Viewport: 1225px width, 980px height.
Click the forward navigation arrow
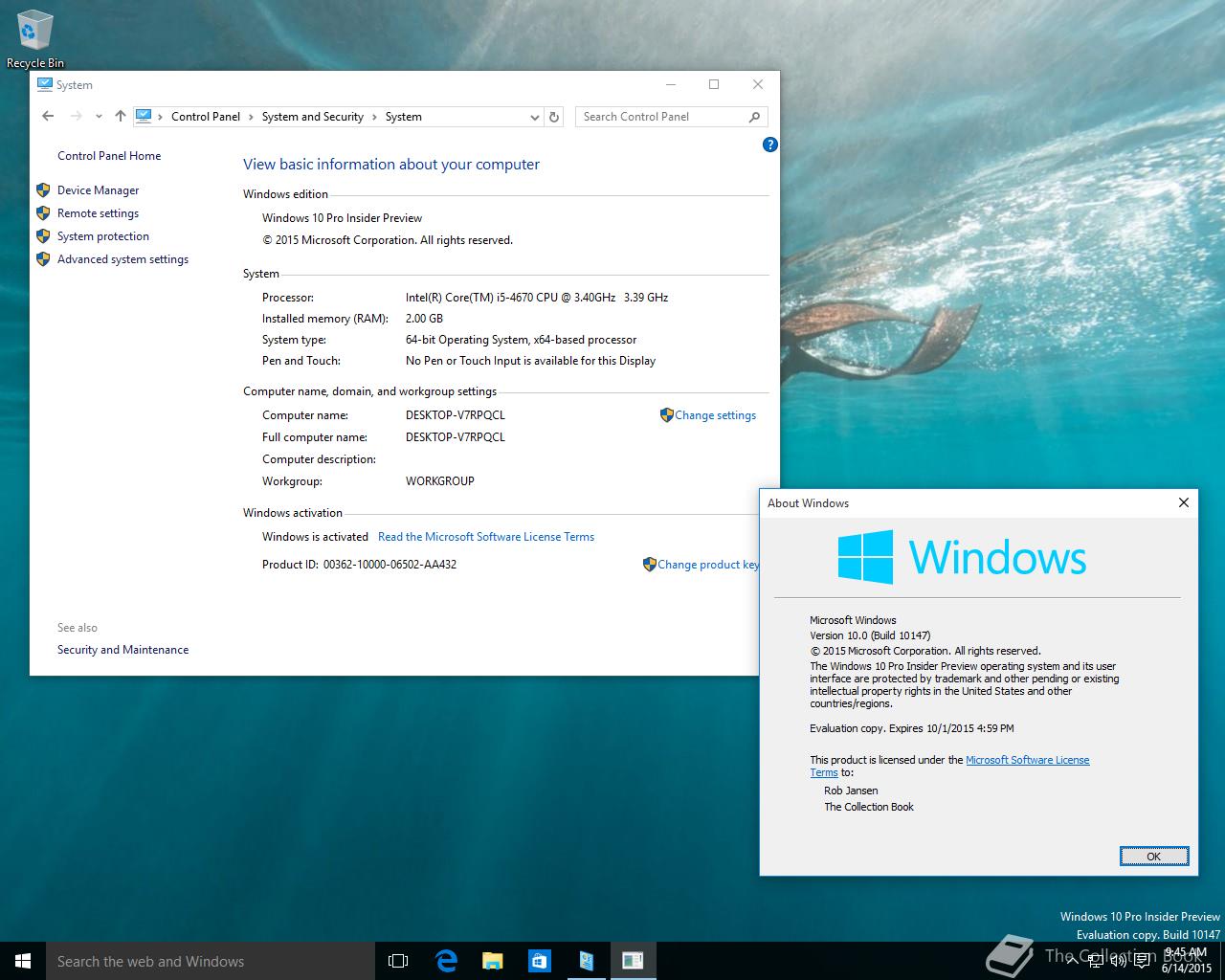(x=76, y=116)
